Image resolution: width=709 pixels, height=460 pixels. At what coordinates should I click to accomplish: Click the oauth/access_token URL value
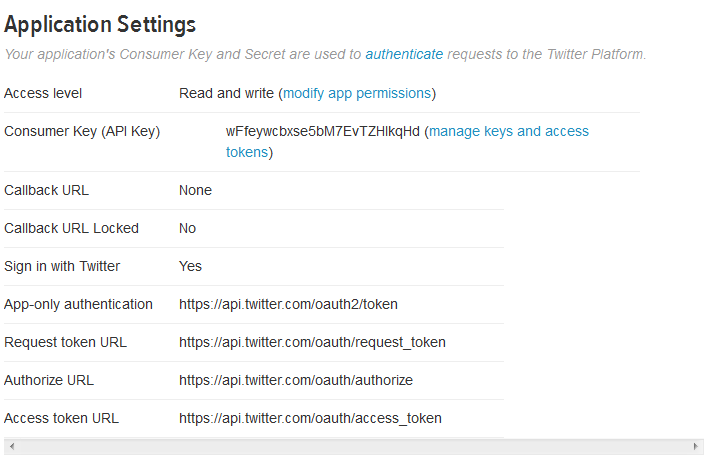pos(310,418)
